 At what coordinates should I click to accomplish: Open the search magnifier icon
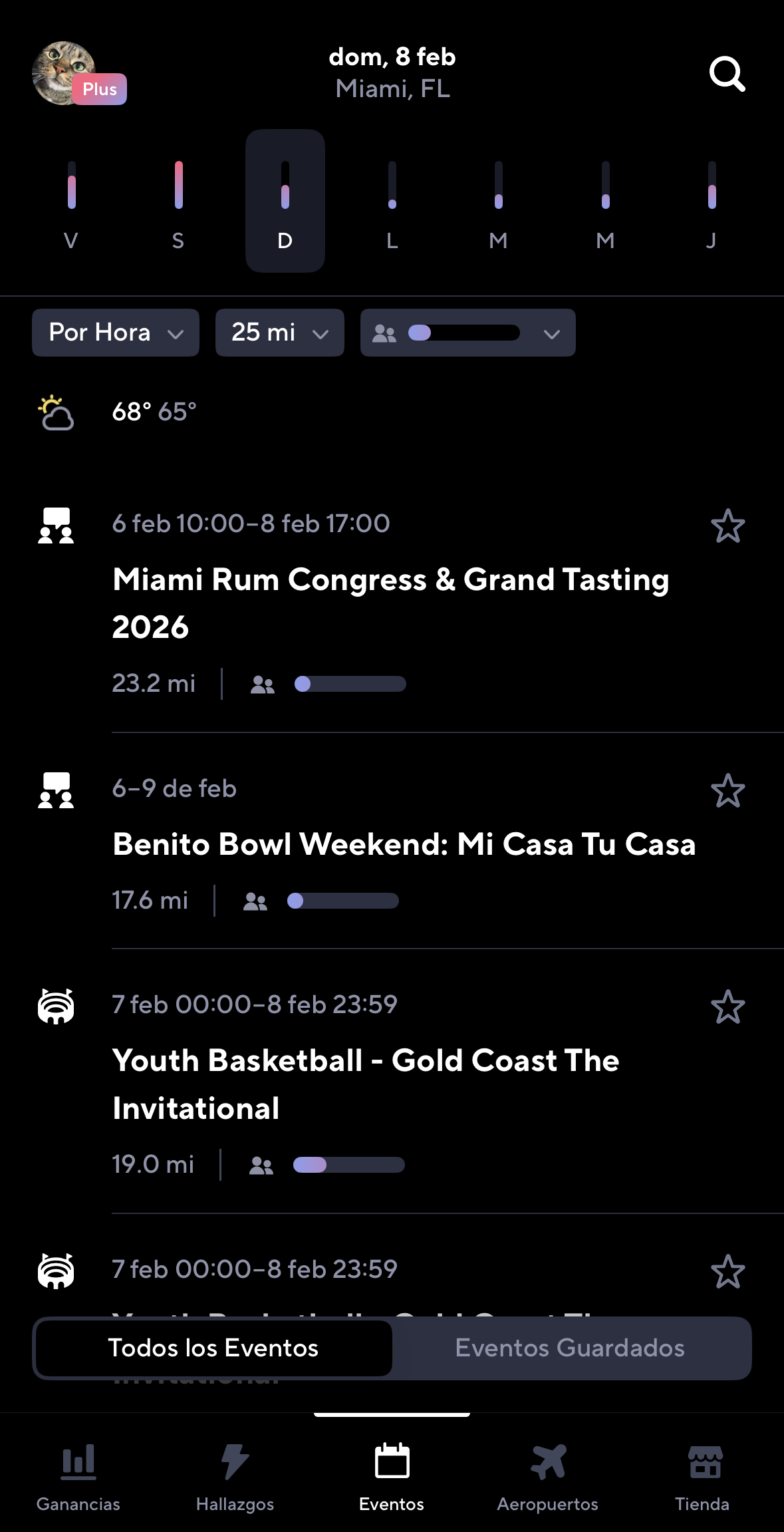tap(727, 74)
